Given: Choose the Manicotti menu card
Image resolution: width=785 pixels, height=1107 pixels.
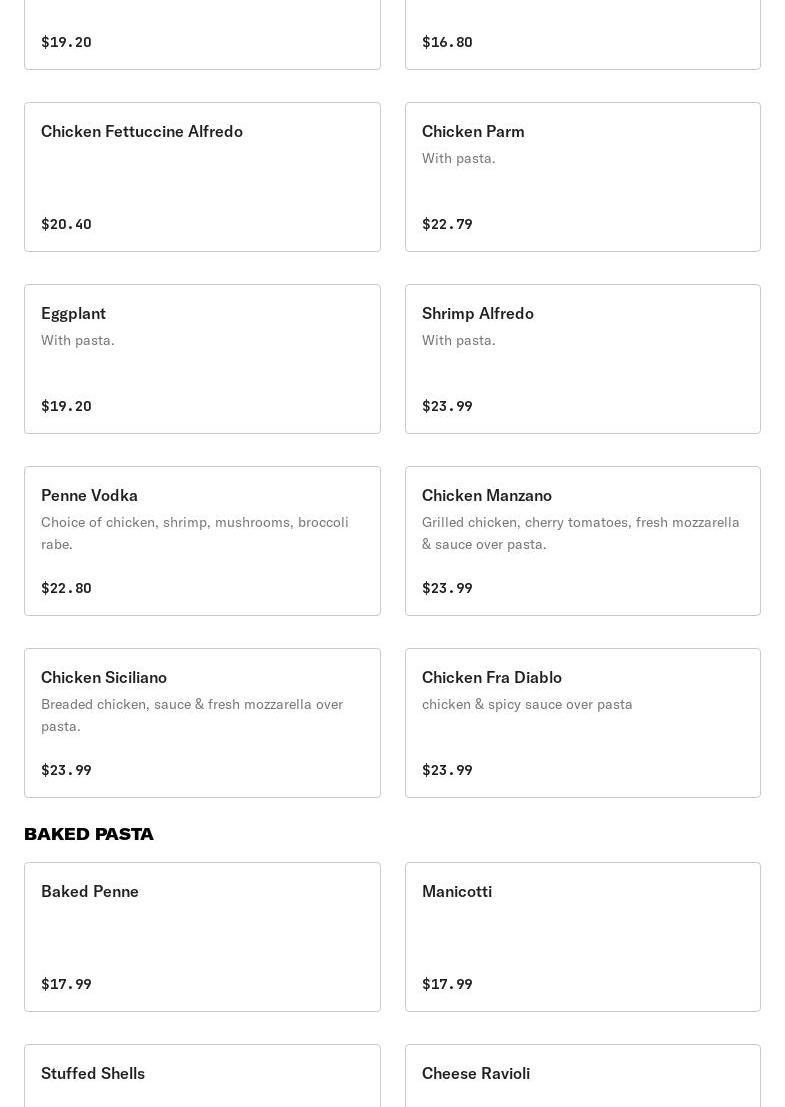Looking at the screenshot, I should 582,937.
